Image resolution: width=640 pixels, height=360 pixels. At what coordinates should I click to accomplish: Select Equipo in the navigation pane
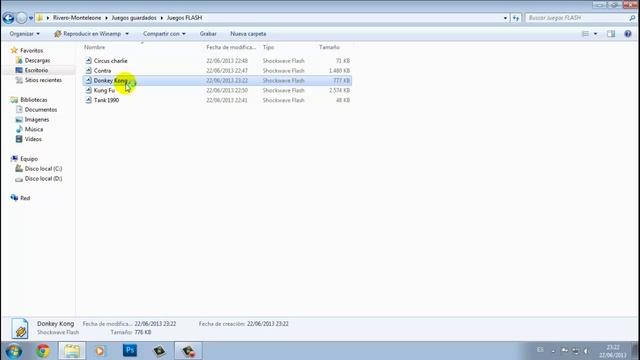(29, 159)
